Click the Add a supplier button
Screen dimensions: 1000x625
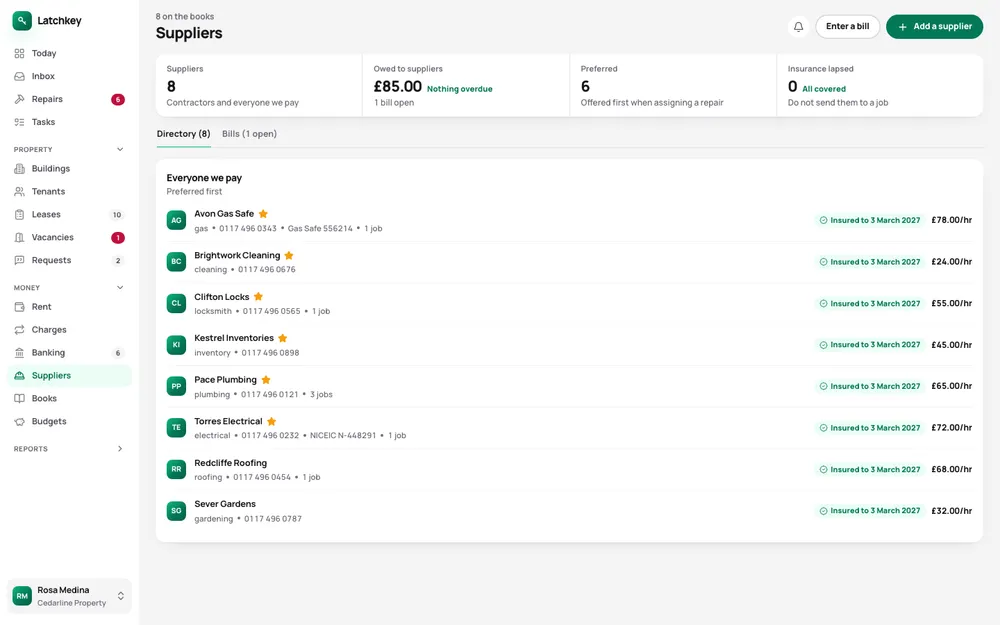click(934, 27)
